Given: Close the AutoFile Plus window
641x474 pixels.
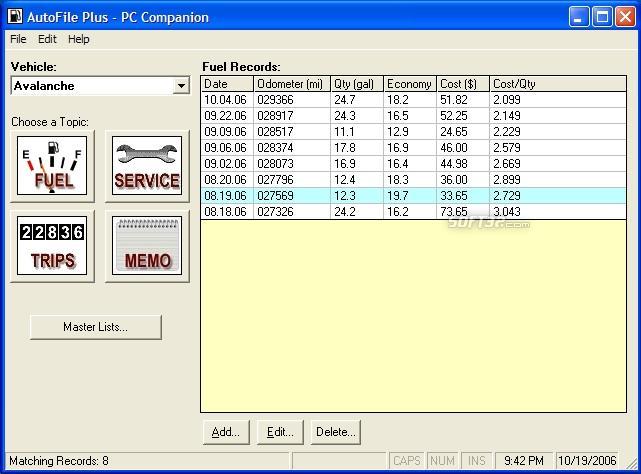Looking at the screenshot, I should (x=625, y=17).
